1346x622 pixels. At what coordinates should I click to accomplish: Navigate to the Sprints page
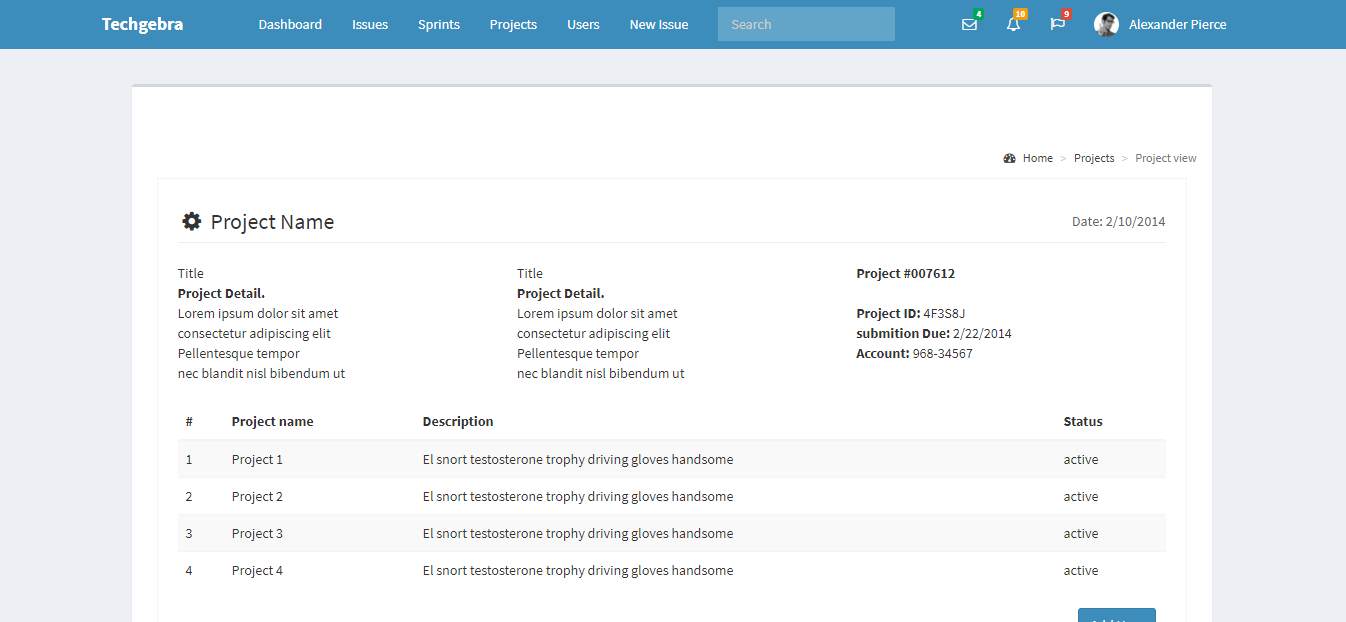click(x=439, y=25)
